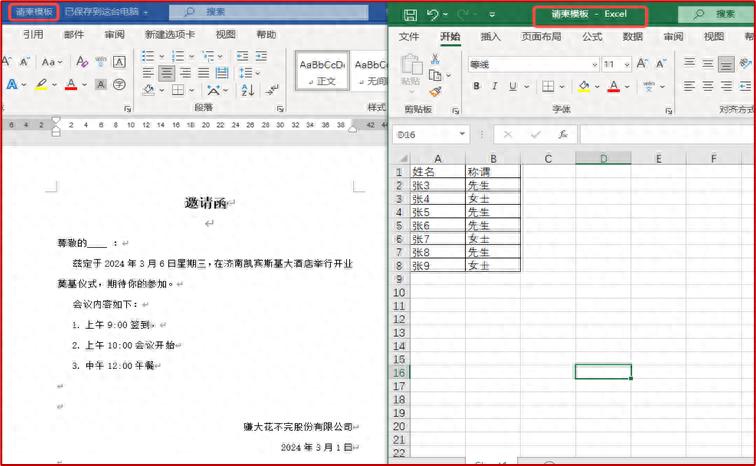Select the 正文 style in Word

coord(321,73)
